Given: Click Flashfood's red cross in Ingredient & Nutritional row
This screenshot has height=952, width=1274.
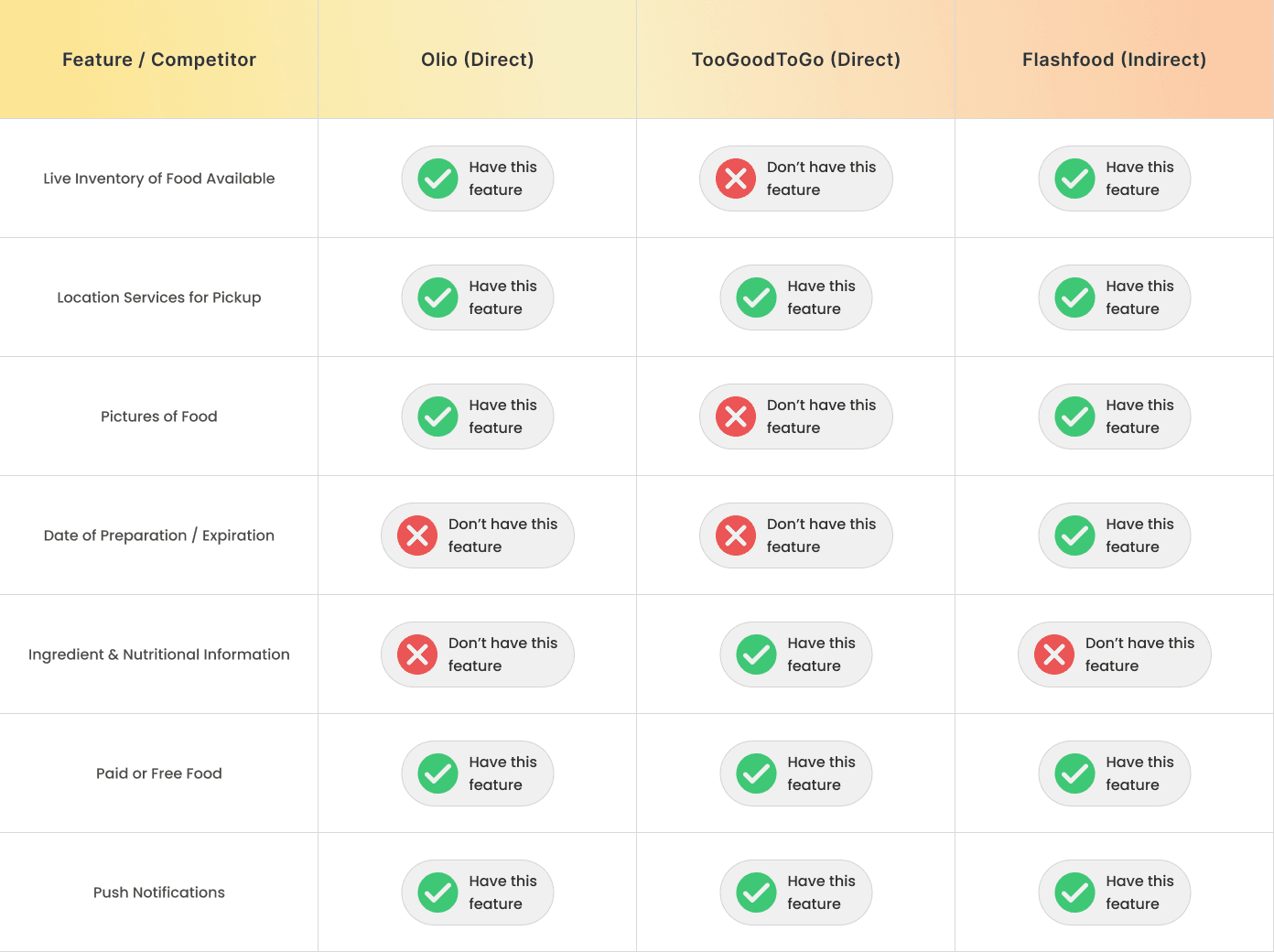Looking at the screenshot, I should point(1054,654).
